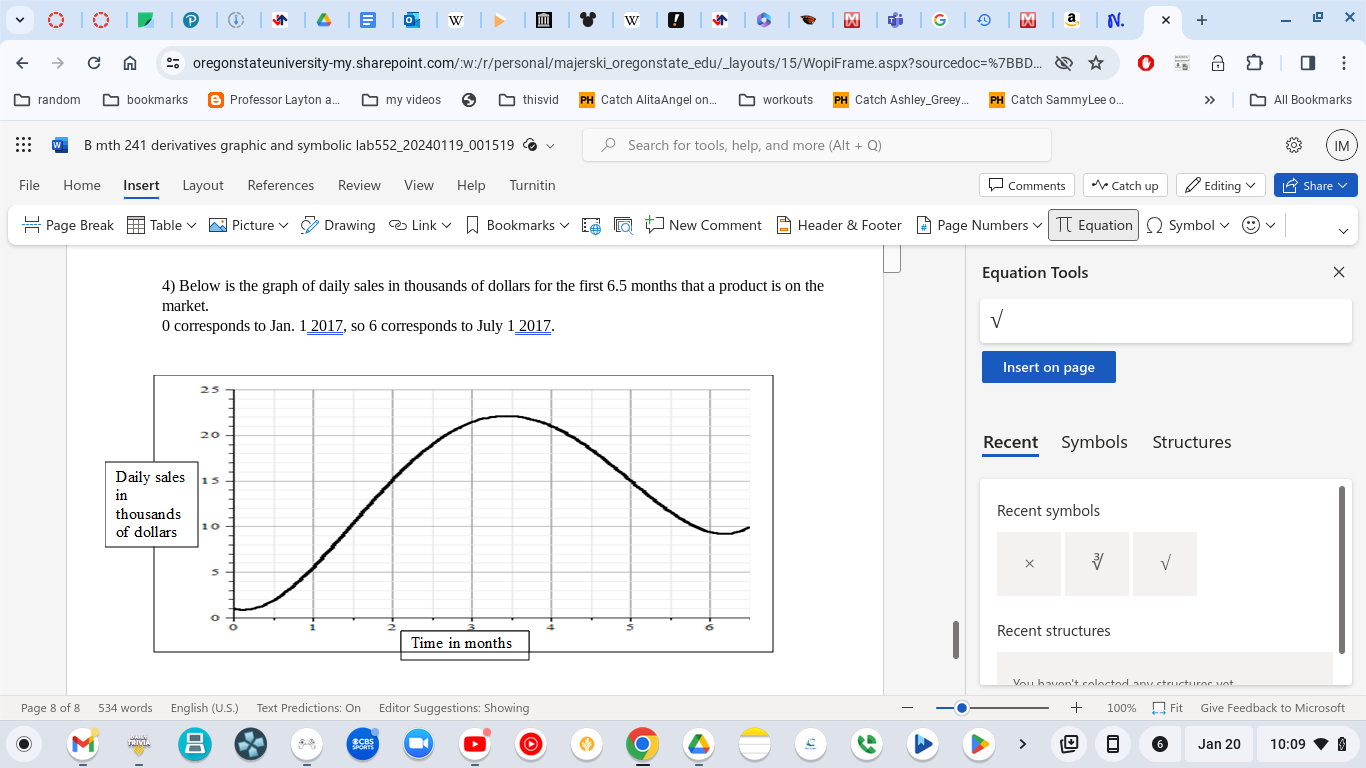Click the Catch up button
The width and height of the screenshot is (1366, 768).
tap(1125, 185)
